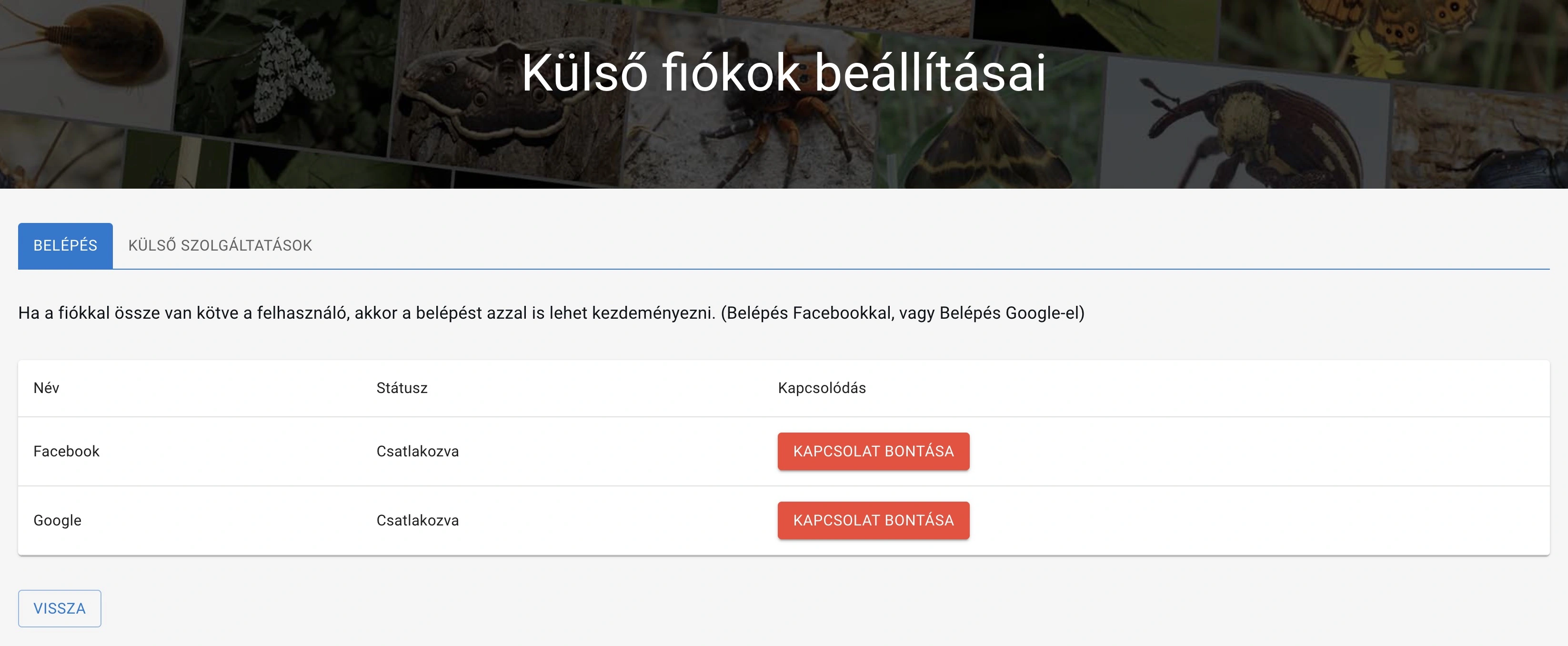Image resolution: width=1568 pixels, height=646 pixels.
Task: Select the BELÉPÉS tab
Action: 64,245
